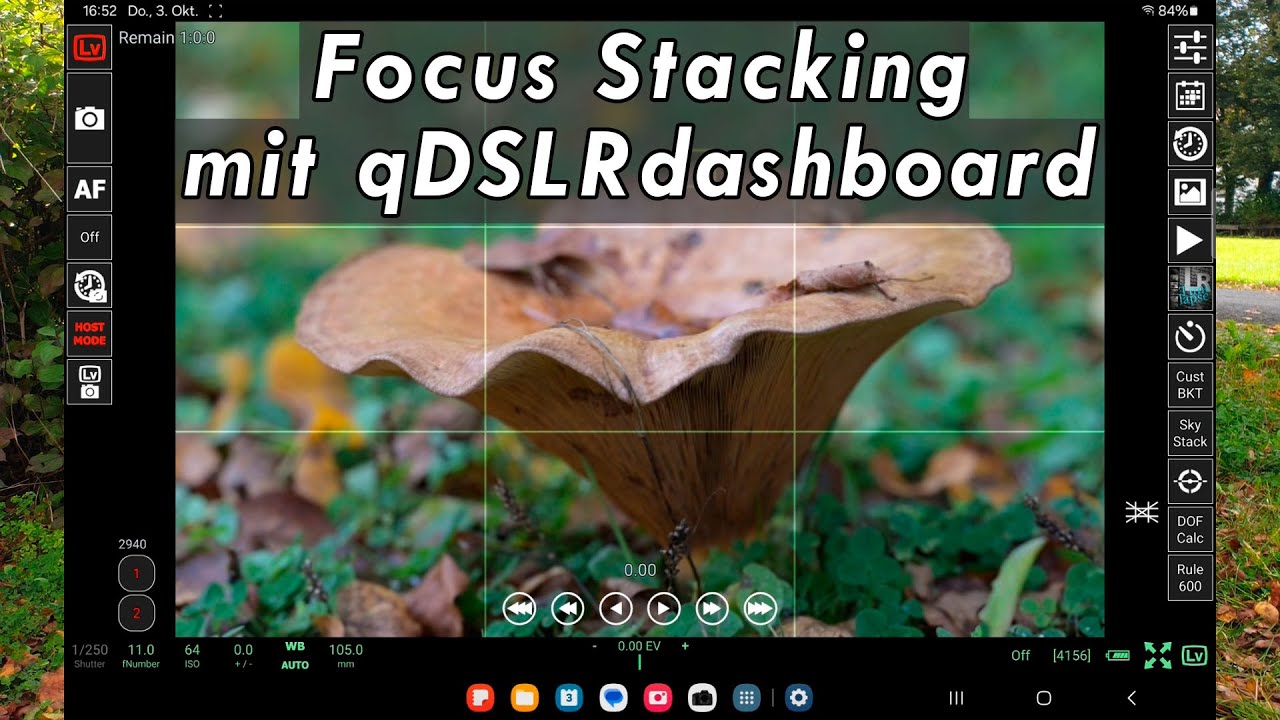This screenshot has width=1280, height=720.
Task: Open the DOF Calc tool
Action: tap(1190, 530)
